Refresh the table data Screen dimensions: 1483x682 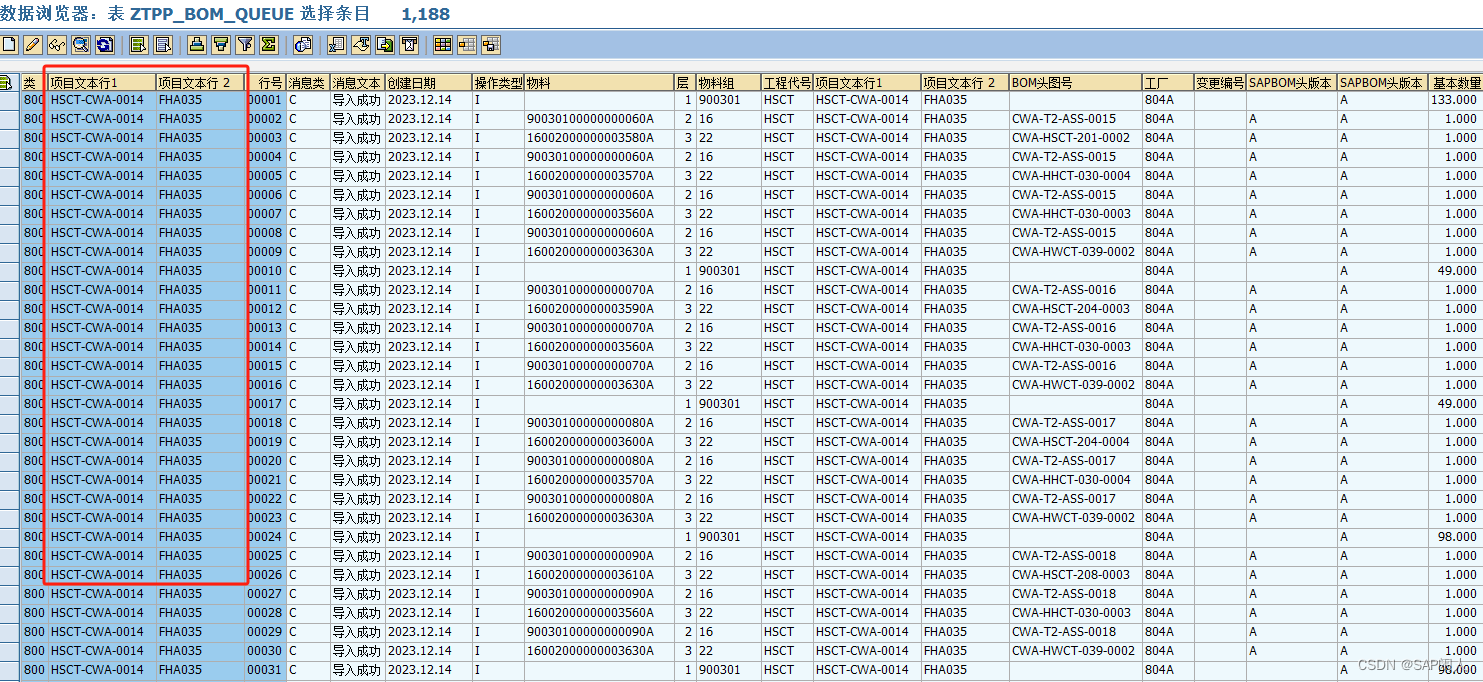tap(104, 45)
